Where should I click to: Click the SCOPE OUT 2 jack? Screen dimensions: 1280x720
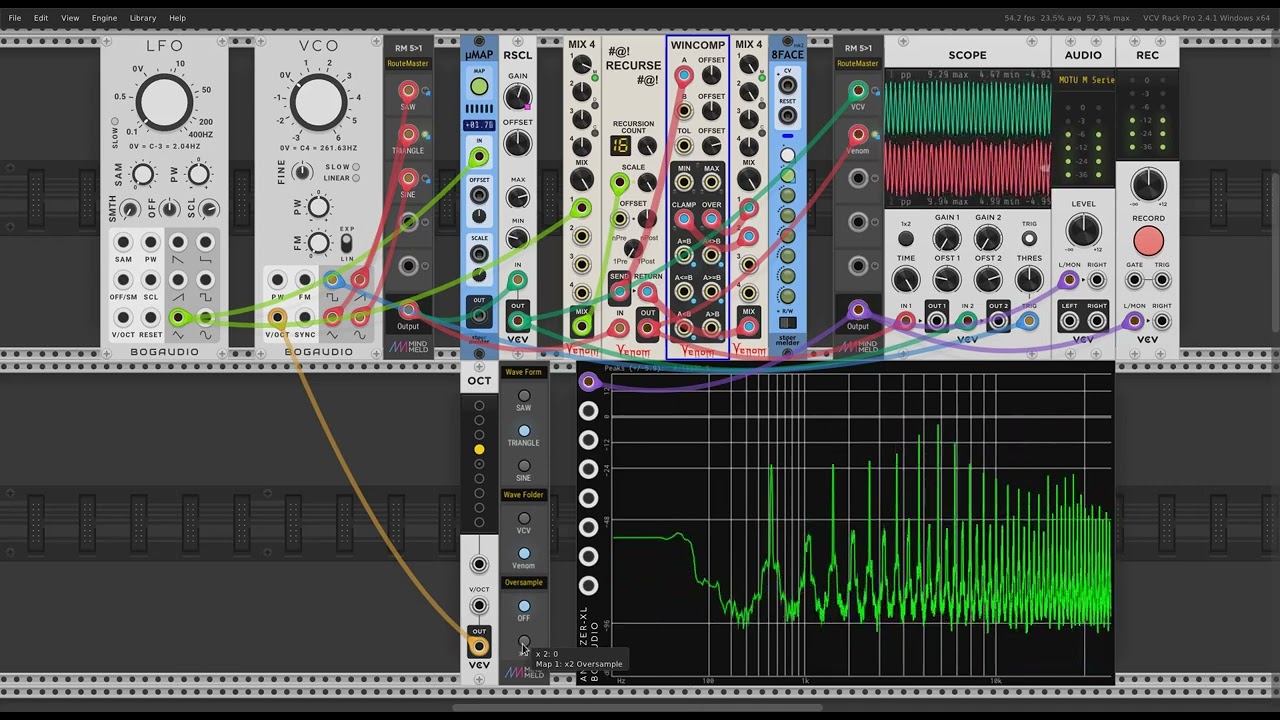[x=998, y=321]
